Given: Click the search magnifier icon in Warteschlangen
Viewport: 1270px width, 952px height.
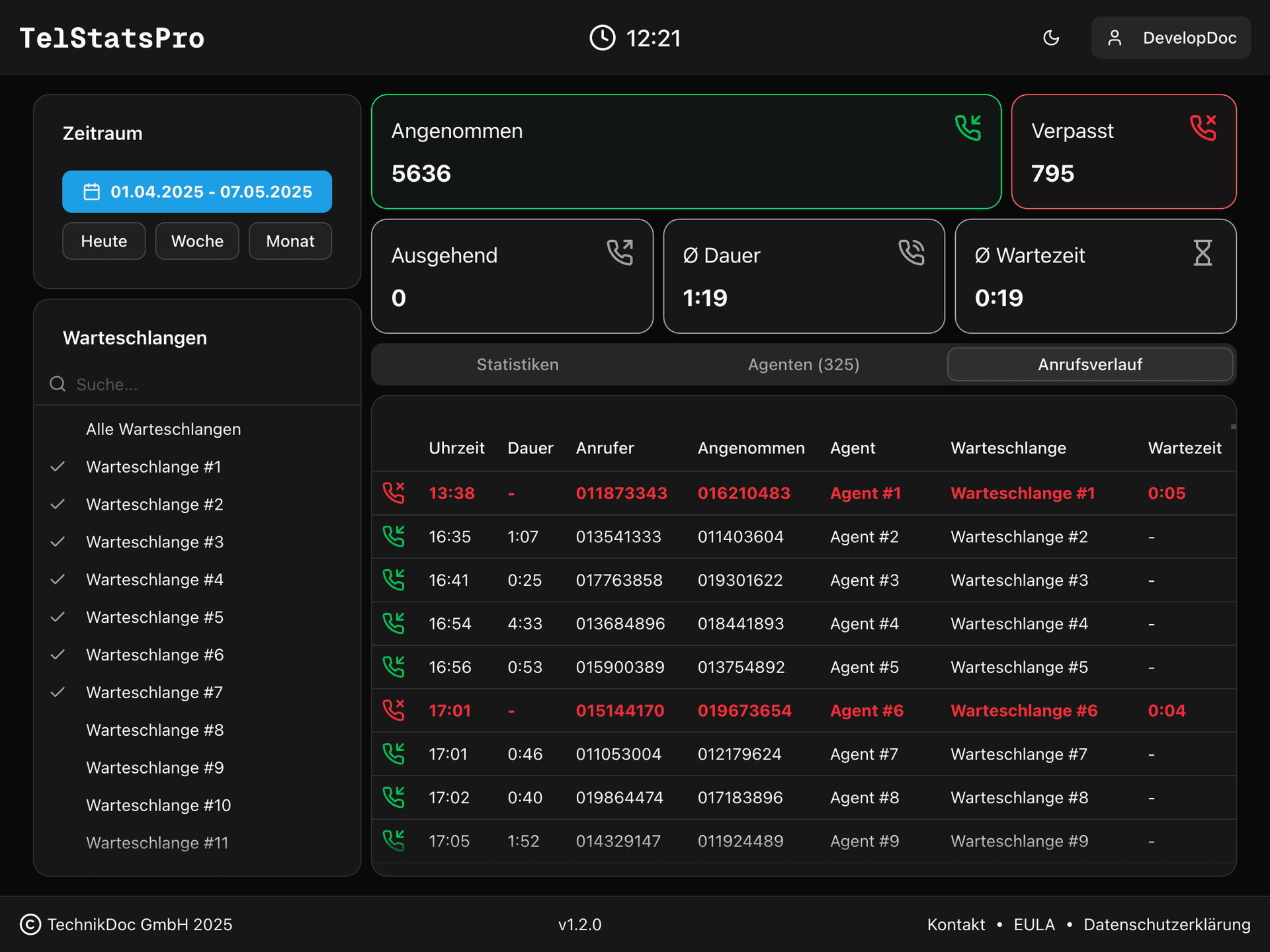Looking at the screenshot, I should coord(58,384).
